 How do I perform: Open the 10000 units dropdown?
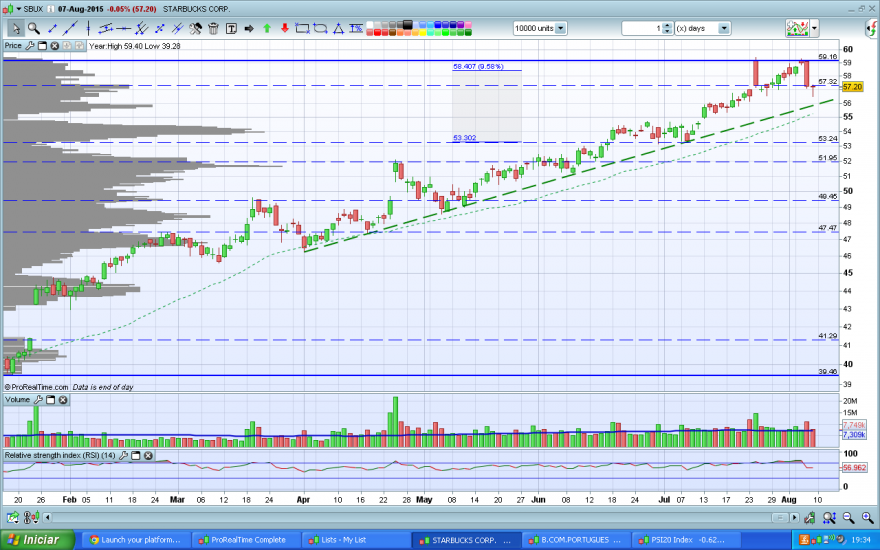560,28
